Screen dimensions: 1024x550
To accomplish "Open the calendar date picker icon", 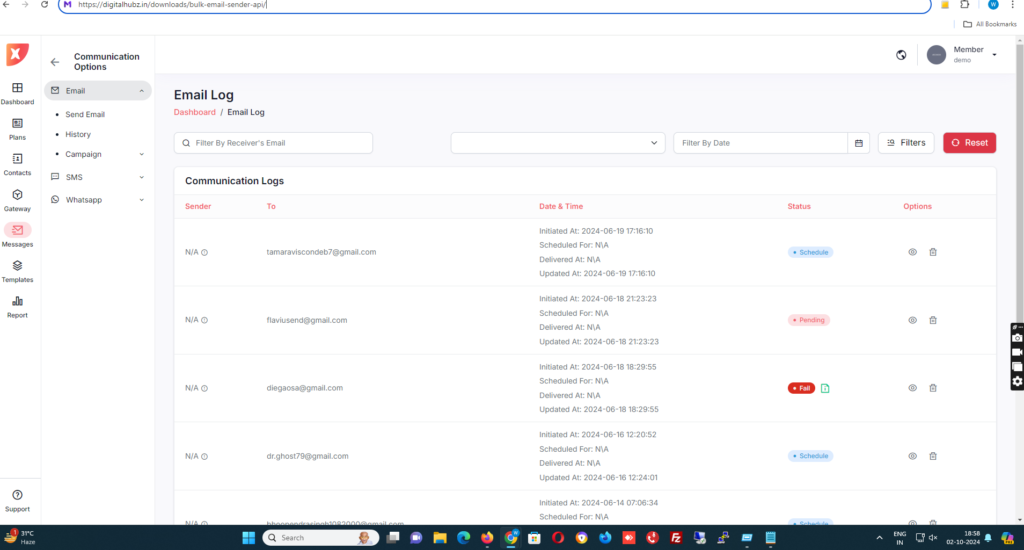I will (859, 143).
